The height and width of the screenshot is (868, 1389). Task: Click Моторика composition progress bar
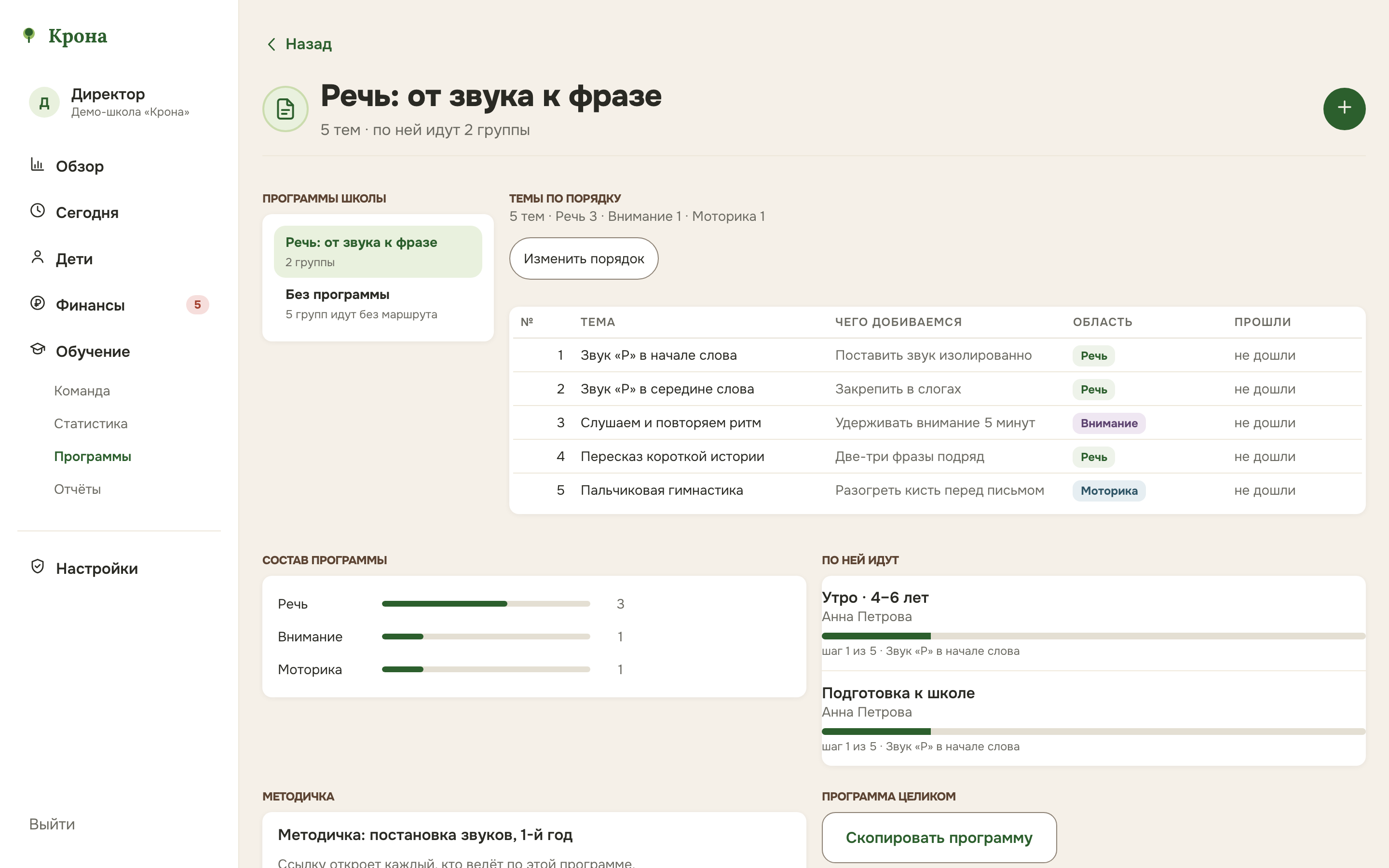point(486,669)
